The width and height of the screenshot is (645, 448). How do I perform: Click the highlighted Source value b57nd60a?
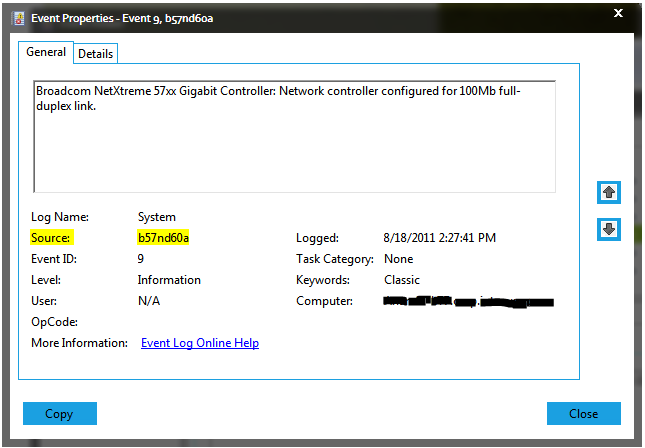pos(163,238)
